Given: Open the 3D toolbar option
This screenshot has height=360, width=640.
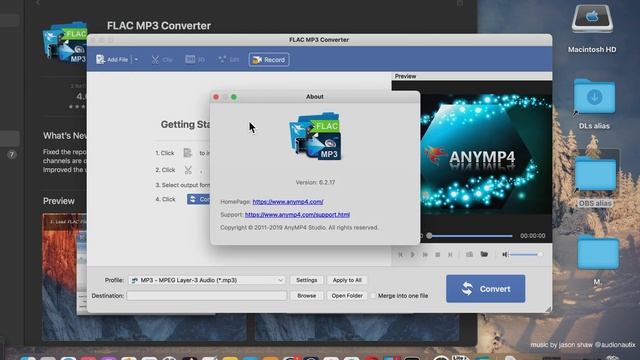Looking at the screenshot, I should tap(195, 60).
